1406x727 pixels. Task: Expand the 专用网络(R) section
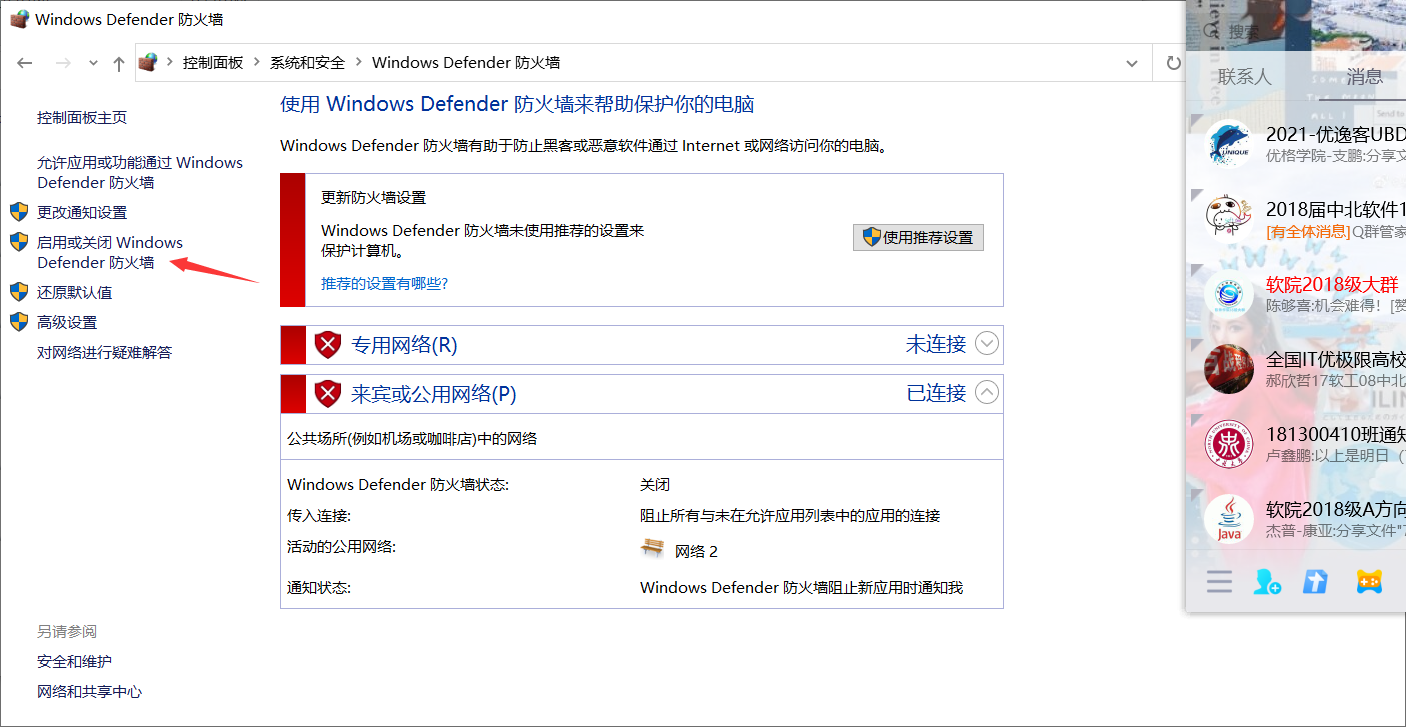(987, 344)
